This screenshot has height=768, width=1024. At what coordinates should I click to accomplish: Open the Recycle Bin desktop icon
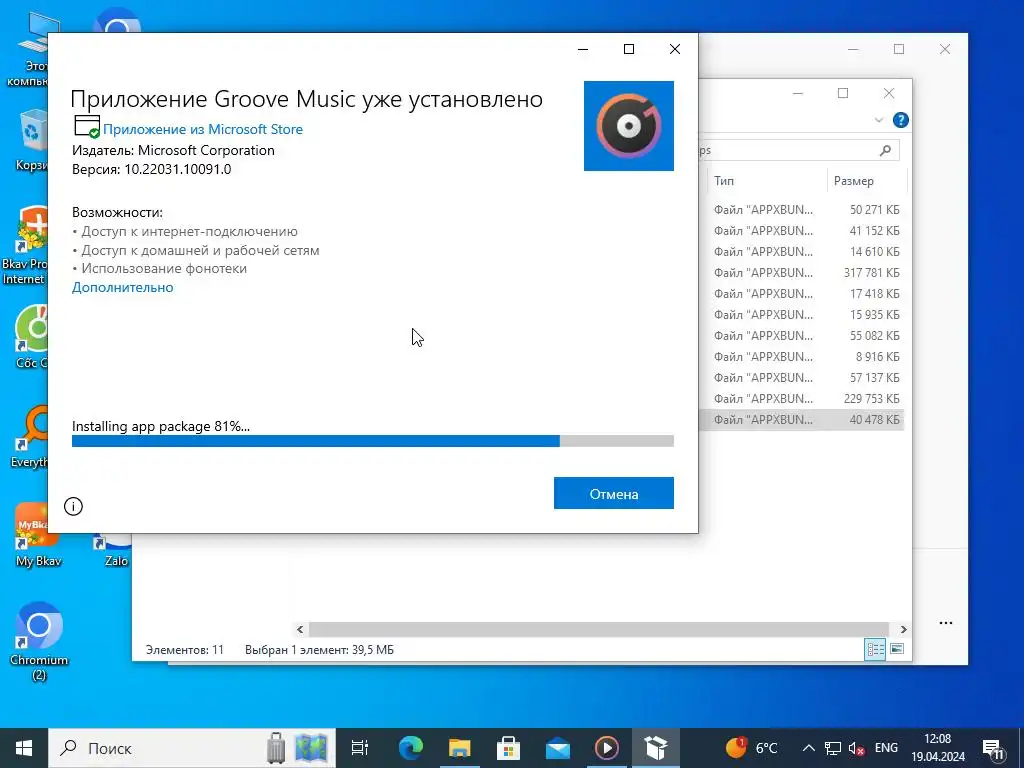click(x=33, y=140)
